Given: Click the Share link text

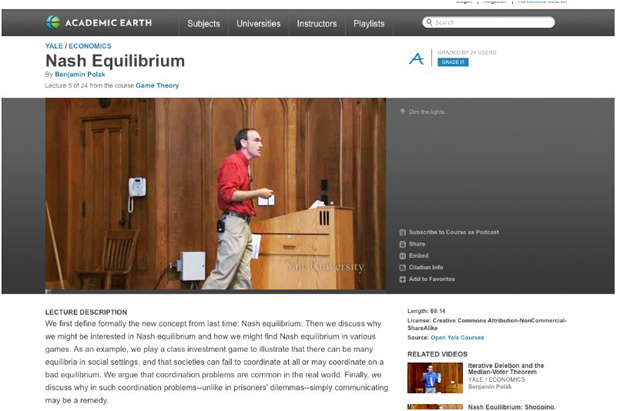Looking at the screenshot, I should pyautogui.click(x=417, y=244).
